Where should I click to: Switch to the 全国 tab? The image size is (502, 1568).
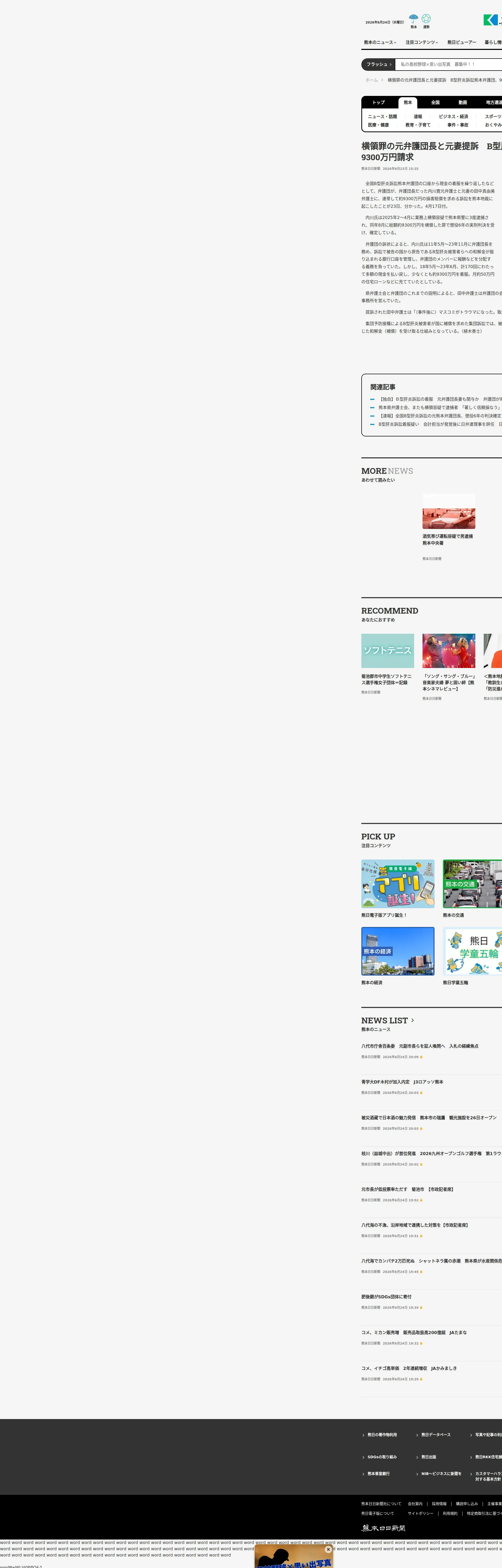(436, 102)
